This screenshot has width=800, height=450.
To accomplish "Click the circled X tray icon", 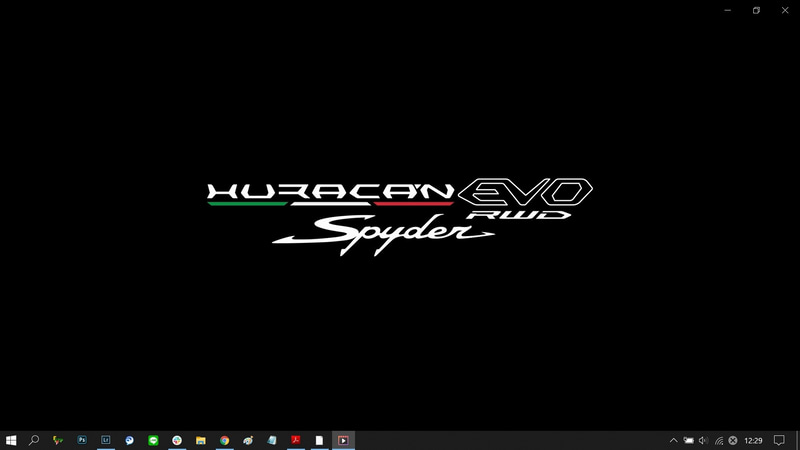I will 733,440.
